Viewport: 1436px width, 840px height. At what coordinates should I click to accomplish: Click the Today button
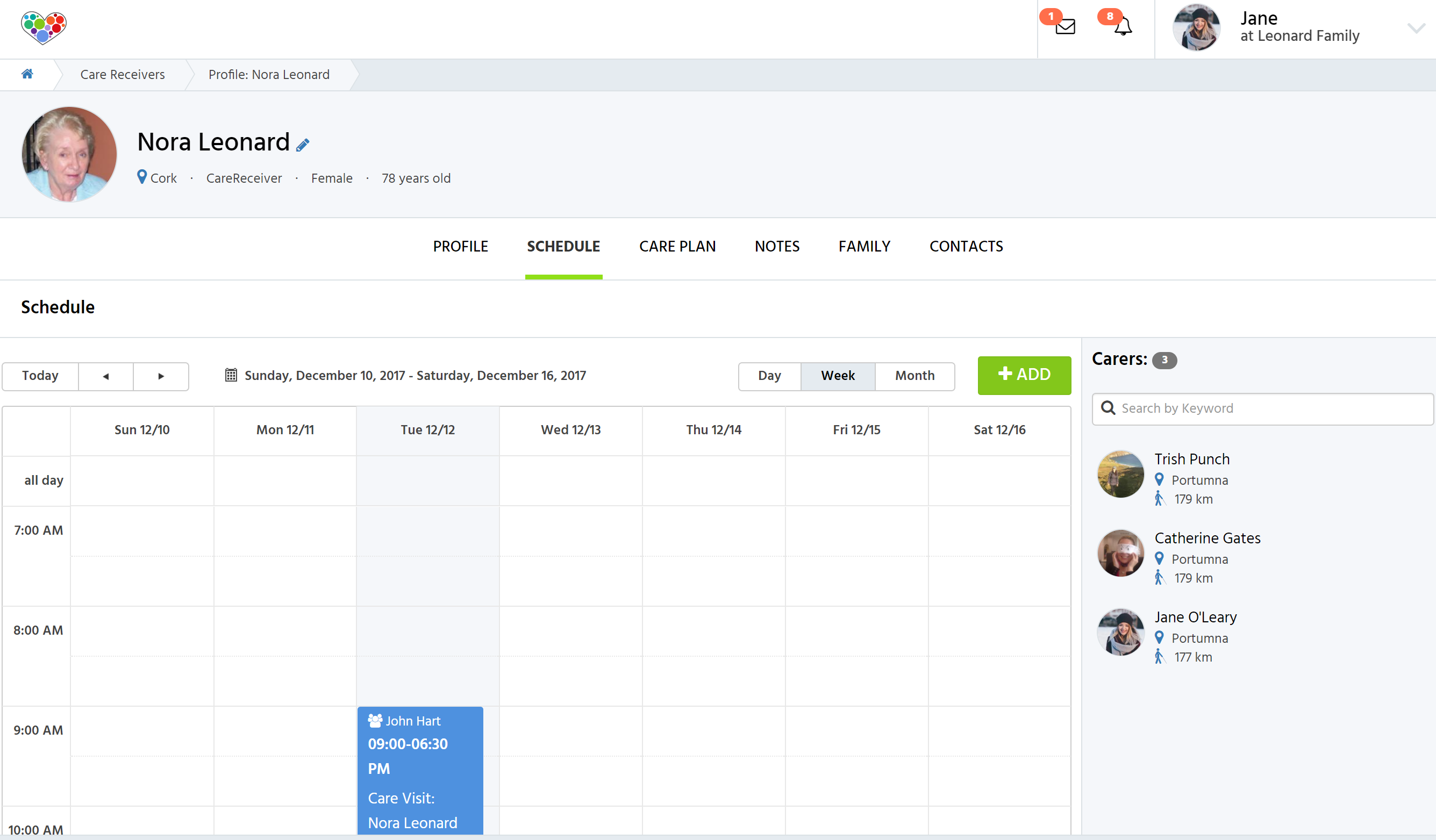click(x=40, y=376)
